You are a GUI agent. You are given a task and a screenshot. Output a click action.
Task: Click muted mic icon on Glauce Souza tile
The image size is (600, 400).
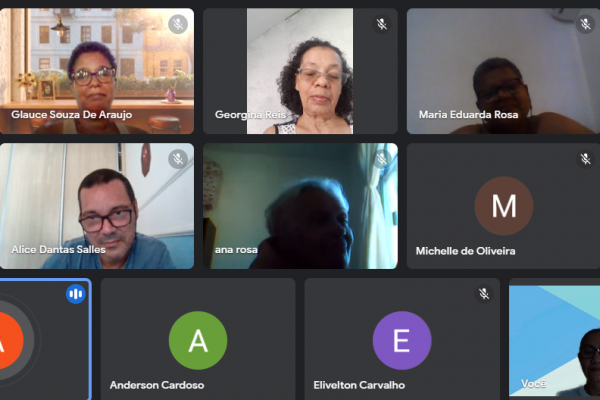click(x=178, y=24)
